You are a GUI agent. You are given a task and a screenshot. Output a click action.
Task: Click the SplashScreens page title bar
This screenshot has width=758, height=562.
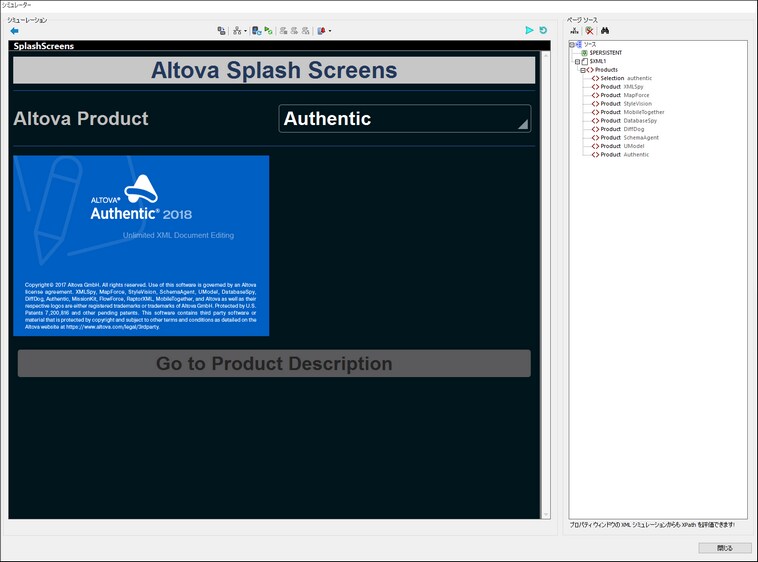[x=279, y=46]
